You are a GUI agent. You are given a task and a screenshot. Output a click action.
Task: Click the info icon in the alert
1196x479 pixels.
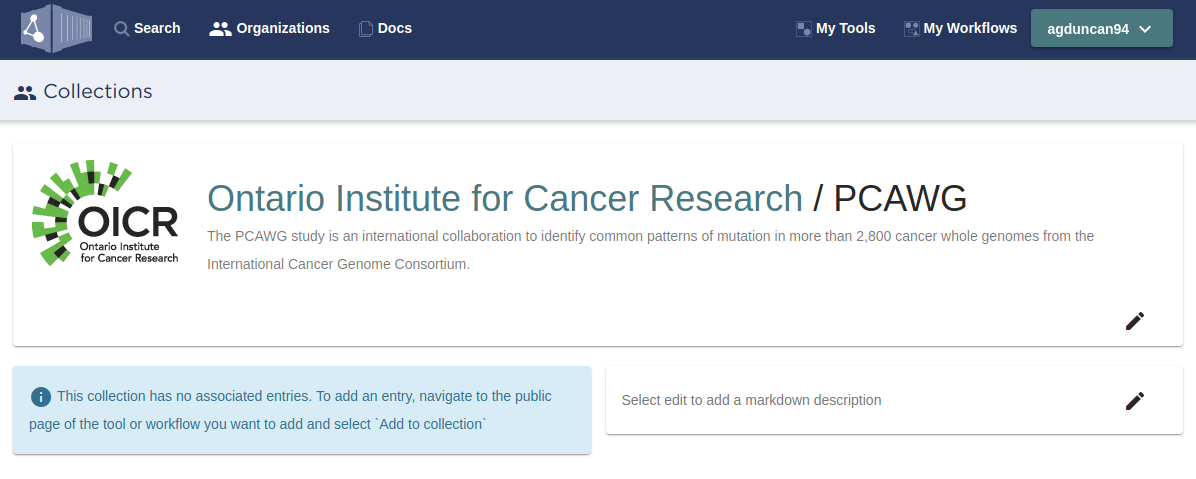coord(41,397)
